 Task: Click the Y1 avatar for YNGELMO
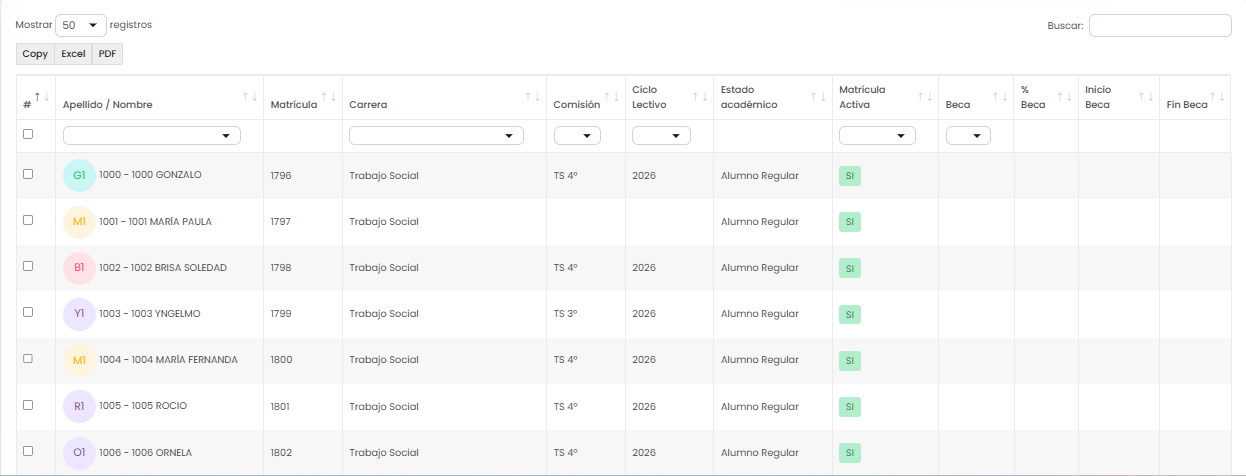(x=79, y=313)
